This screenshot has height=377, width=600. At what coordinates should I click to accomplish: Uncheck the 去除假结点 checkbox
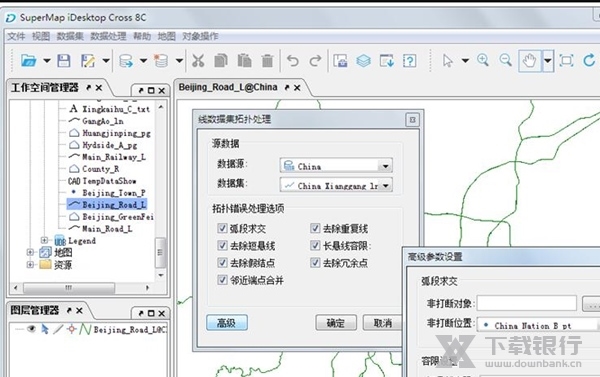pyautogui.click(x=222, y=263)
